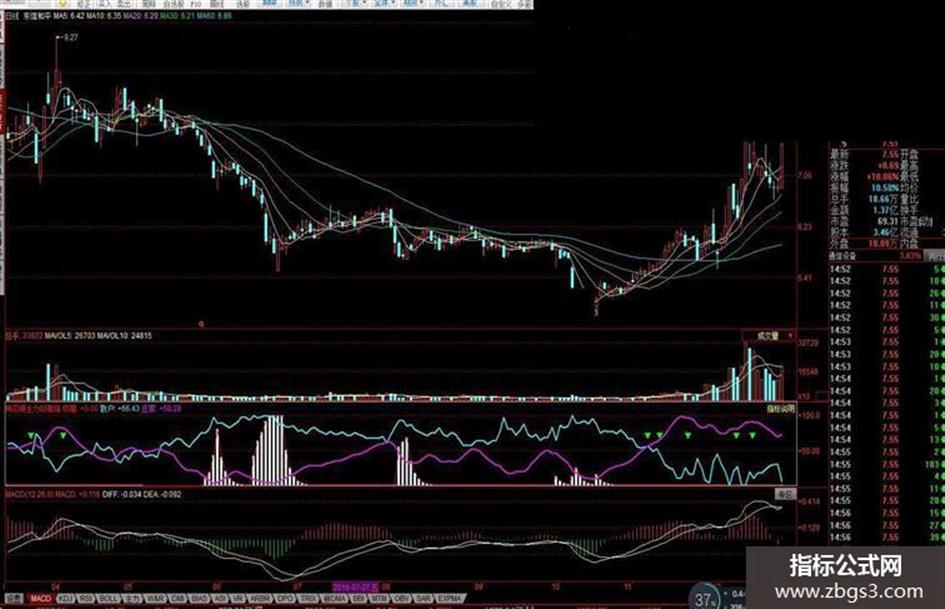This screenshot has height=609, width=945.
Task: Open the MTM indicator tab
Action: [378, 598]
